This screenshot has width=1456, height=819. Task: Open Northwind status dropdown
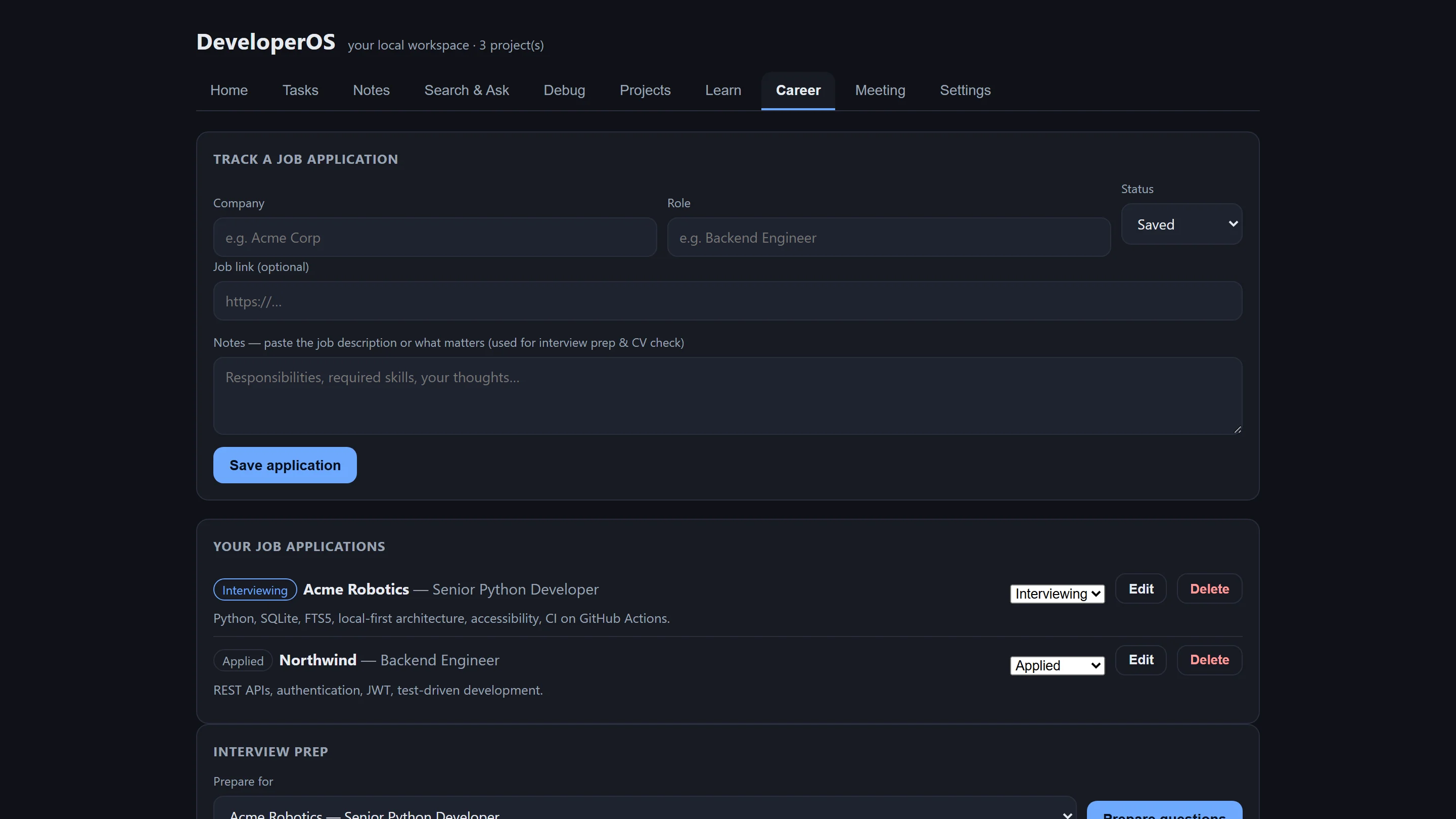pyautogui.click(x=1057, y=666)
